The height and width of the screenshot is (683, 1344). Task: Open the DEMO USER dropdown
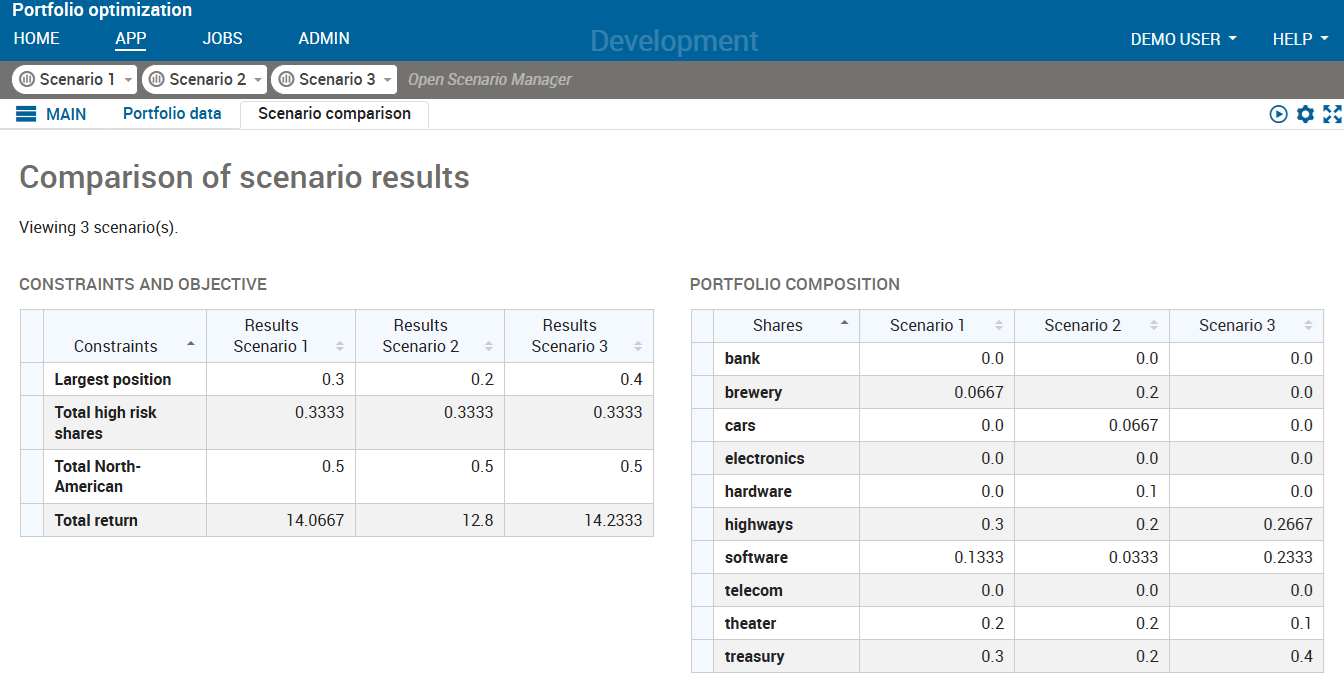1184,38
